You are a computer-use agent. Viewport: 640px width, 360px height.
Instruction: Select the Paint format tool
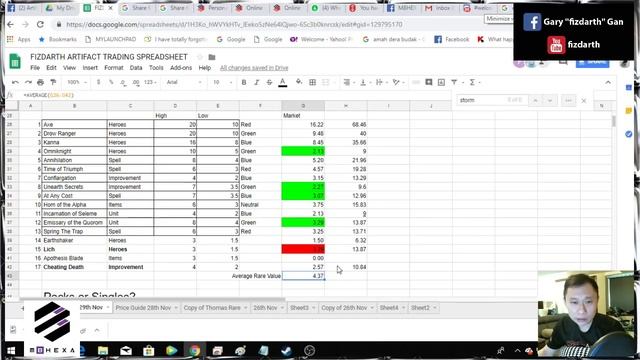[53, 82]
